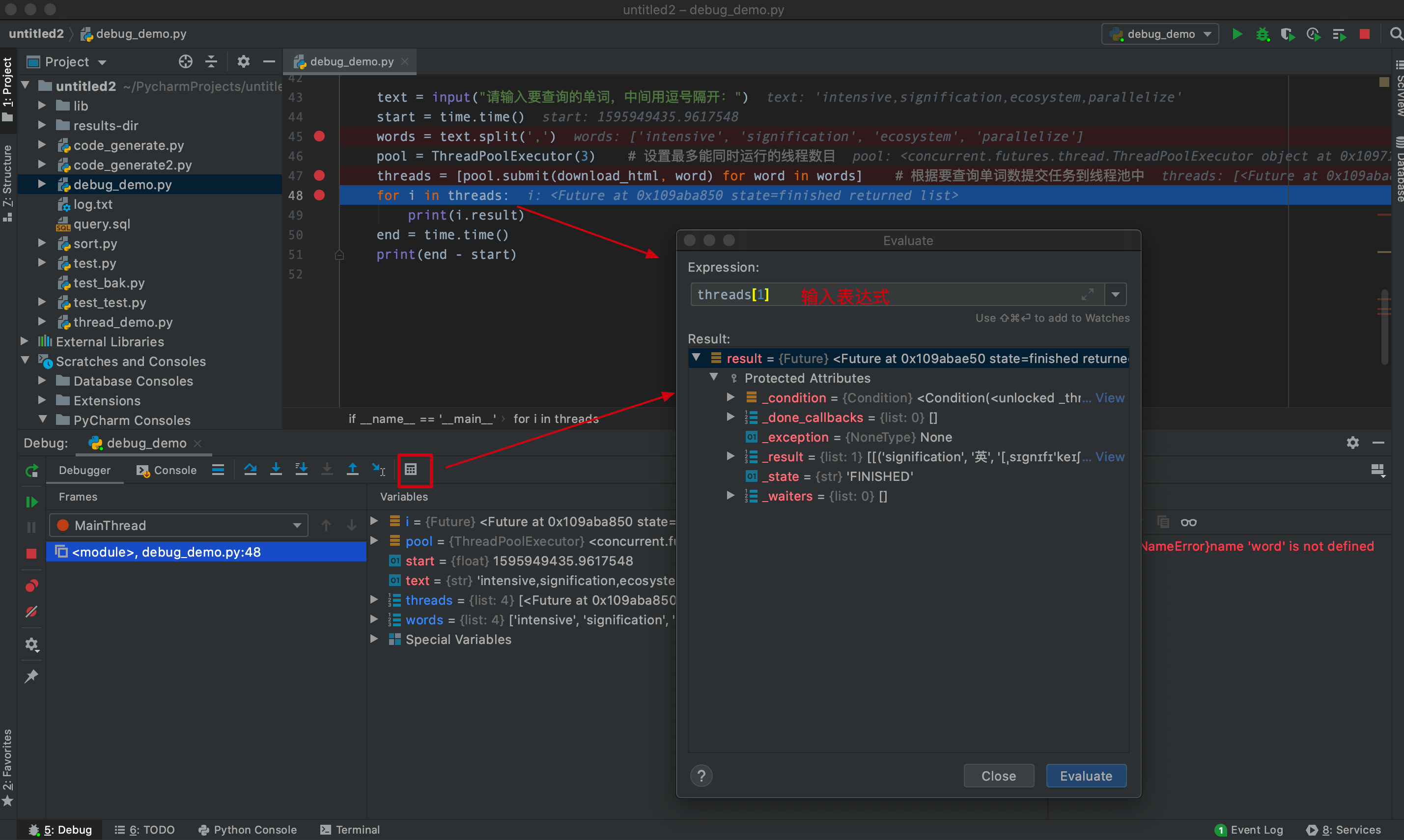Collapse Scratches and Consoles node

(x=25, y=361)
